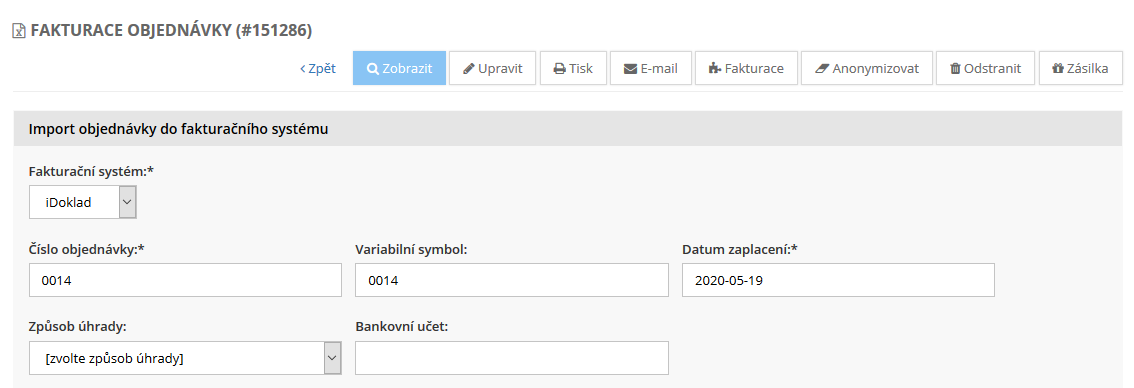Image resolution: width=1134 pixels, height=388 pixels.
Task: Expand the Způsob úhrady dropdown arrow
Action: click(332, 358)
